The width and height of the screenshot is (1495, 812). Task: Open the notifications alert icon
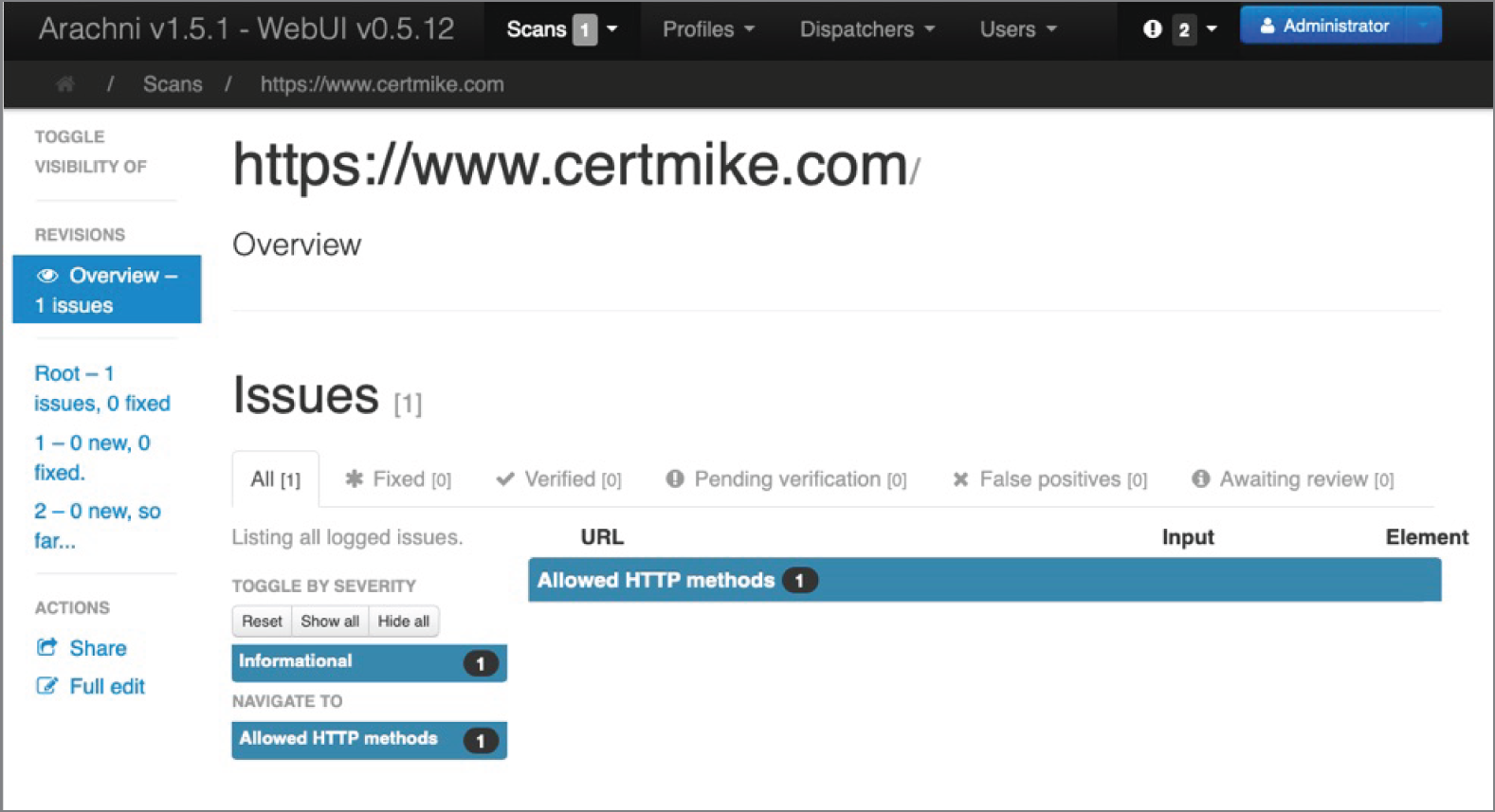click(1152, 29)
